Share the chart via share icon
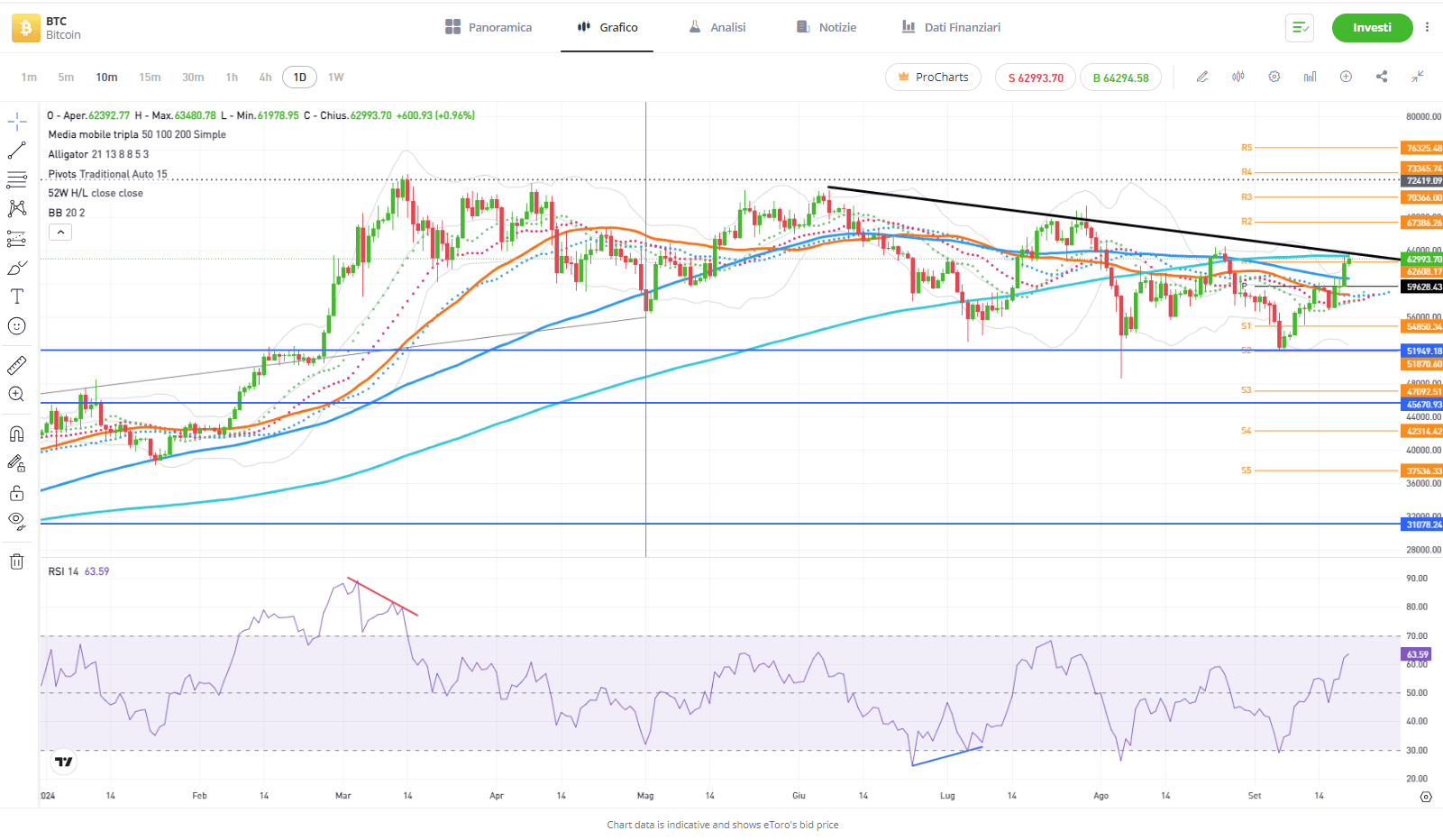Viewport: 1443px width, 840px height. click(1382, 78)
